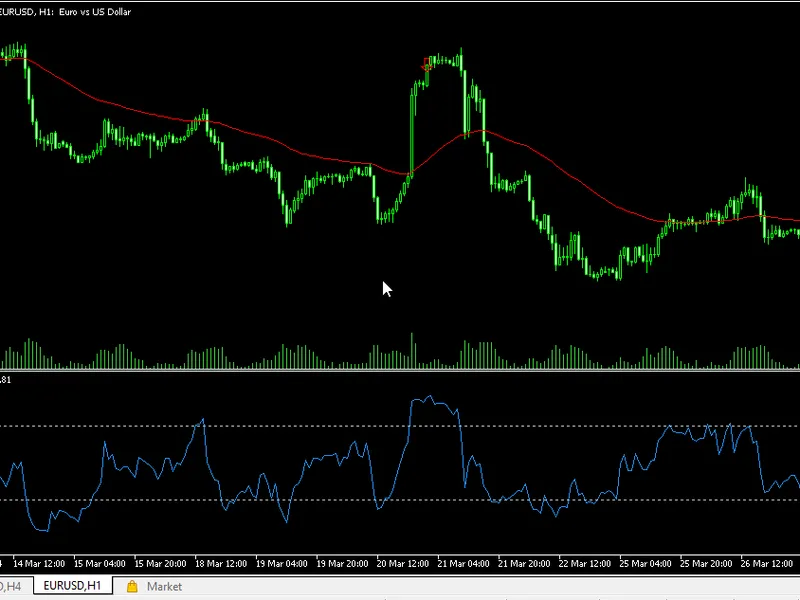The image size is (800, 600).
Task: Click the '22 Mar 12:00' time label
Action: pyautogui.click(x=585, y=564)
